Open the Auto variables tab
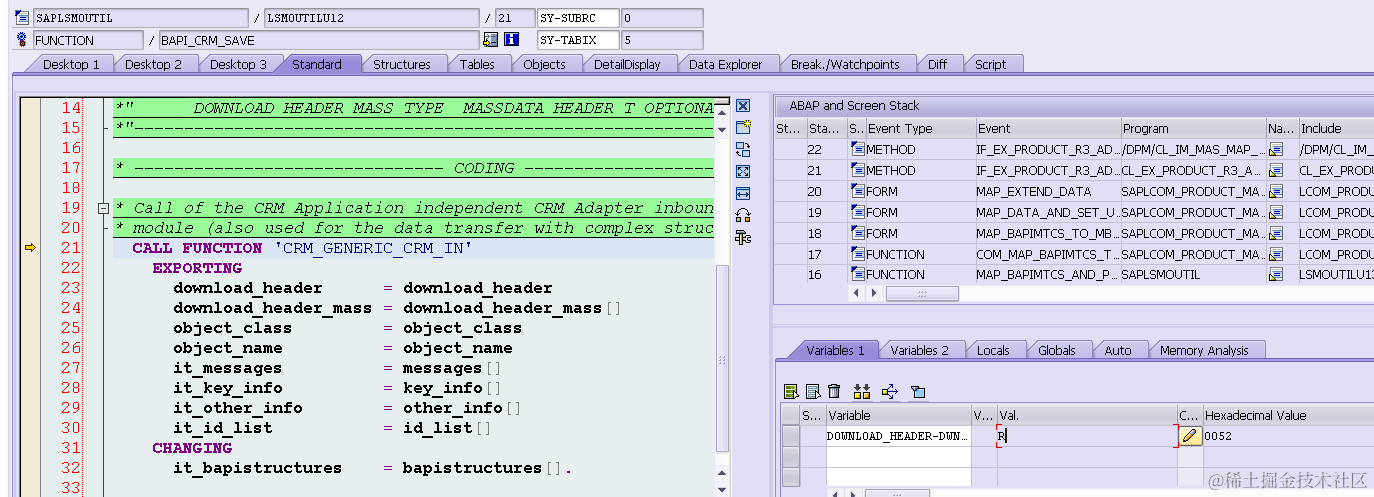This screenshot has height=497, width=1374. (1118, 350)
